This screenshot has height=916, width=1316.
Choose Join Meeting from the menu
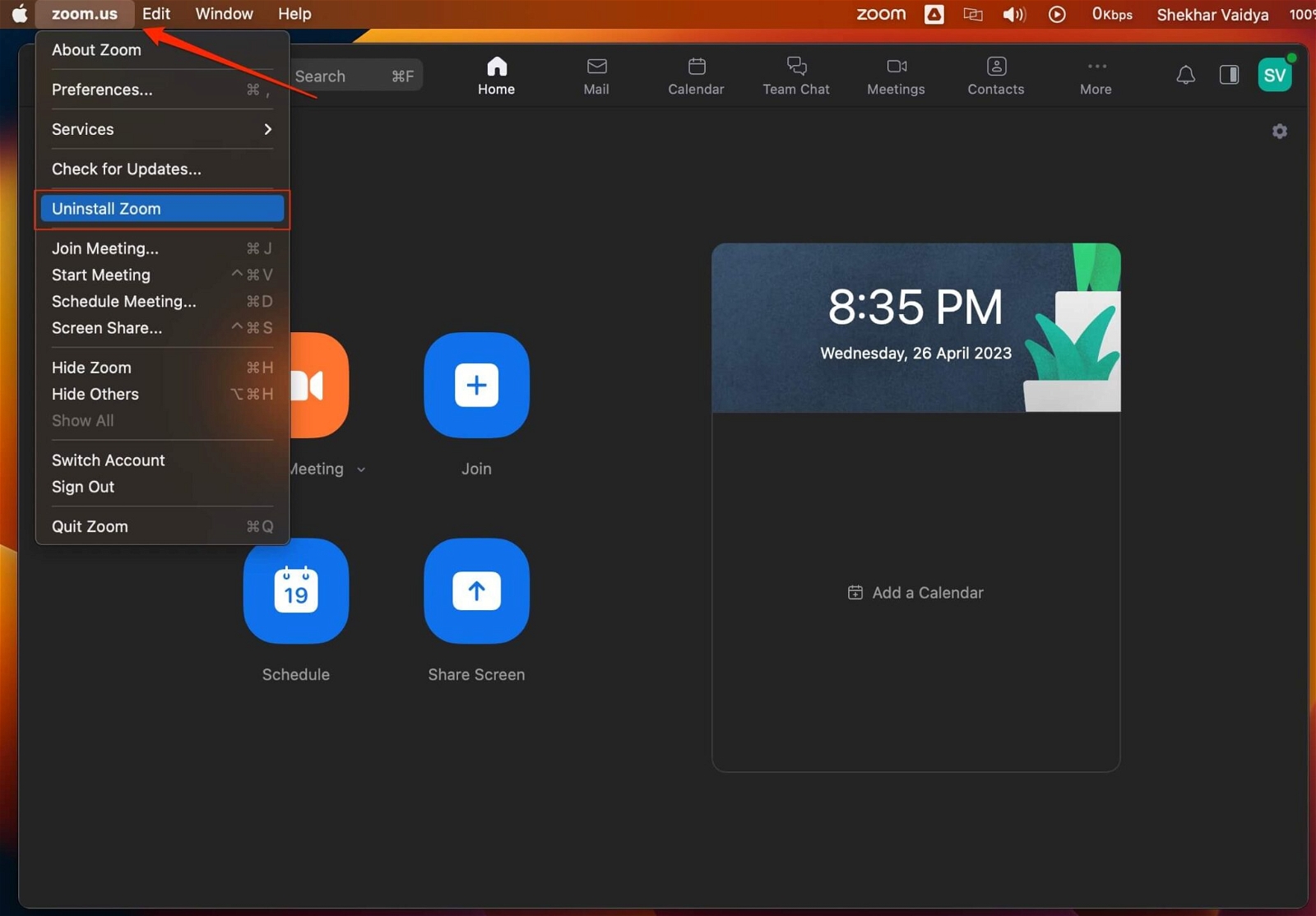(x=162, y=248)
